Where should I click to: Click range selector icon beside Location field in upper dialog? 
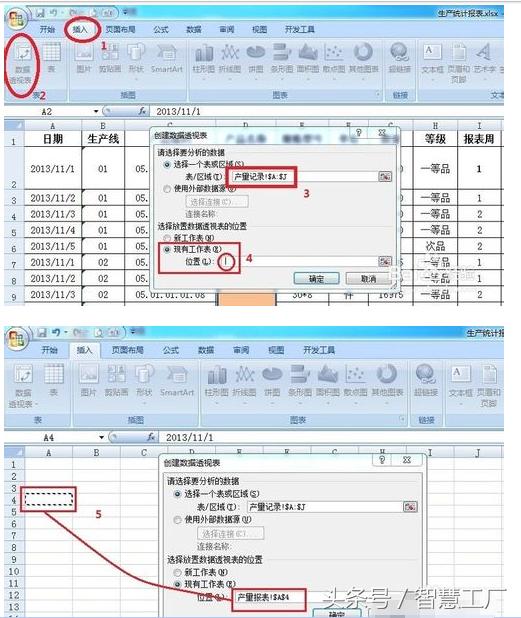coord(385,261)
